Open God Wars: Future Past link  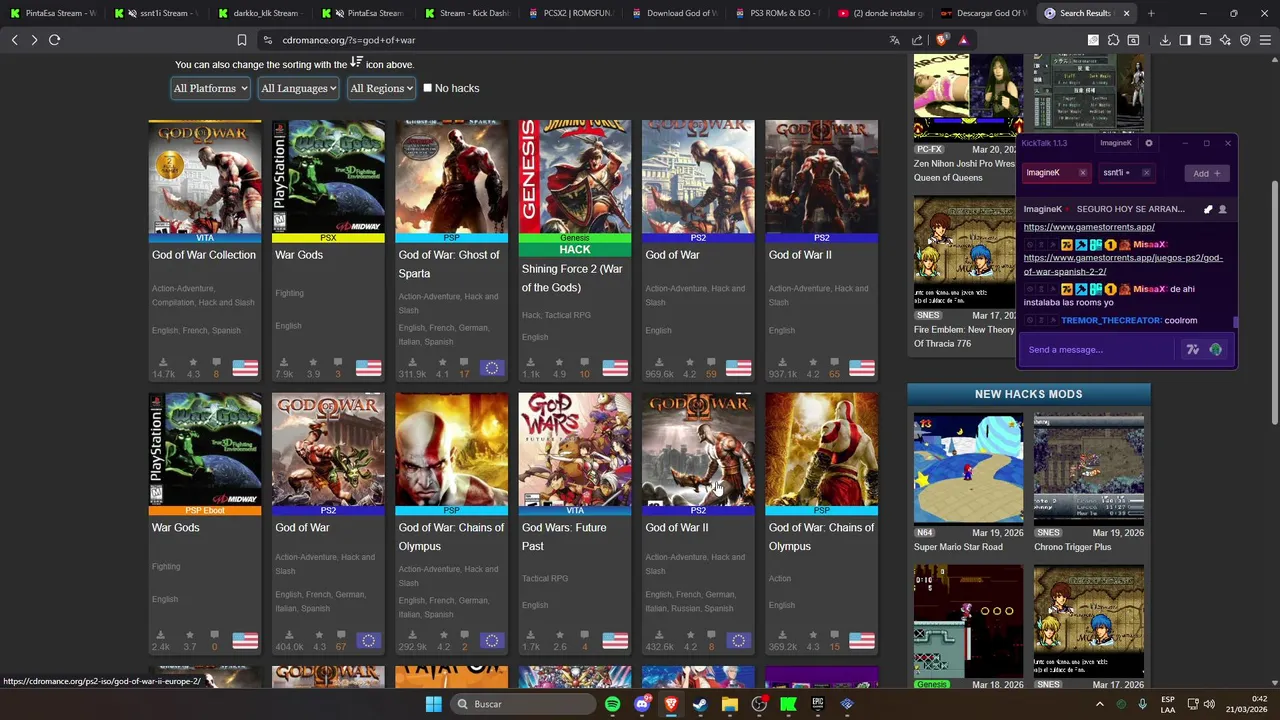pos(563,537)
